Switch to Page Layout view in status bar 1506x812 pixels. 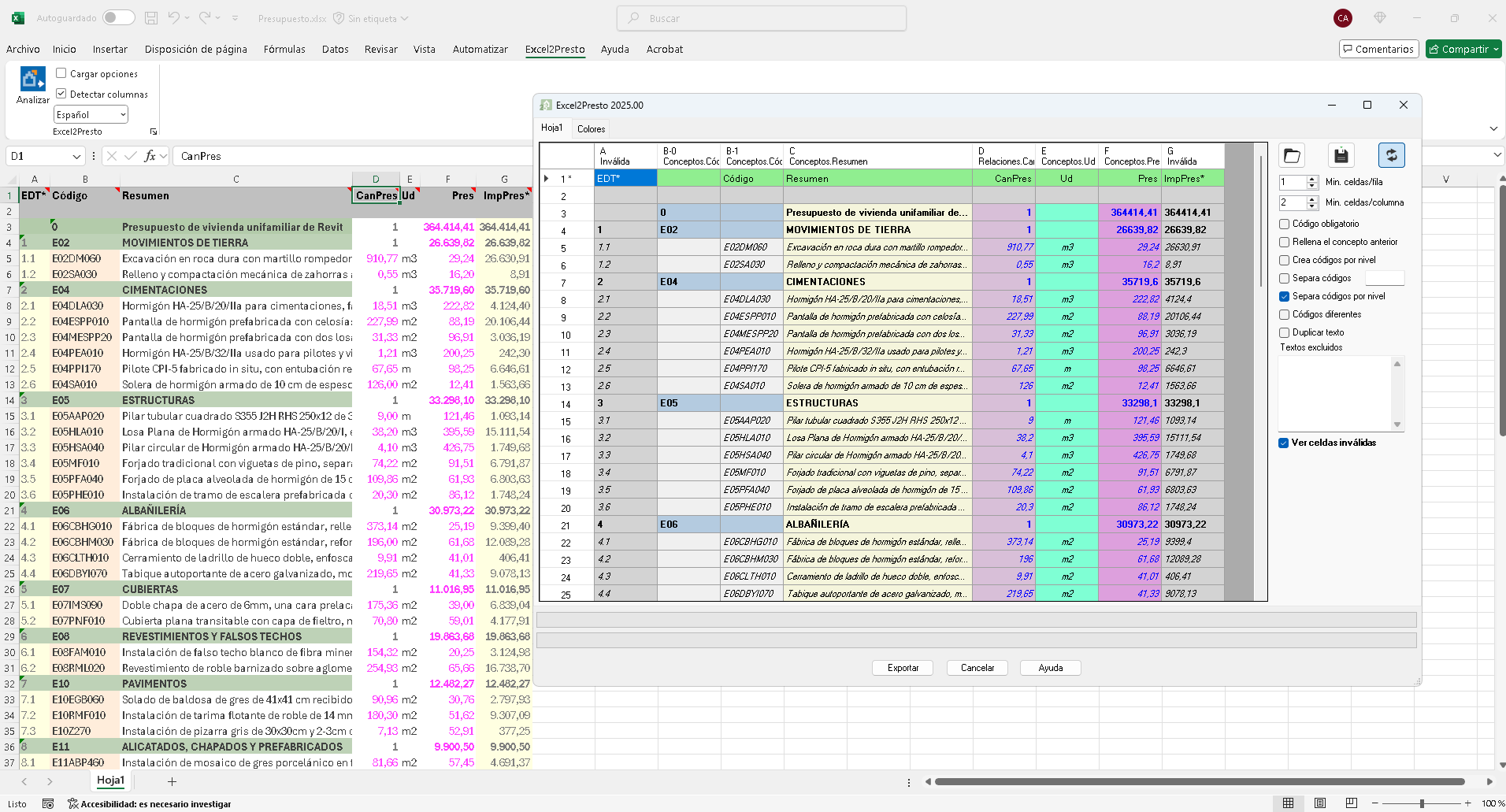click(x=1320, y=803)
